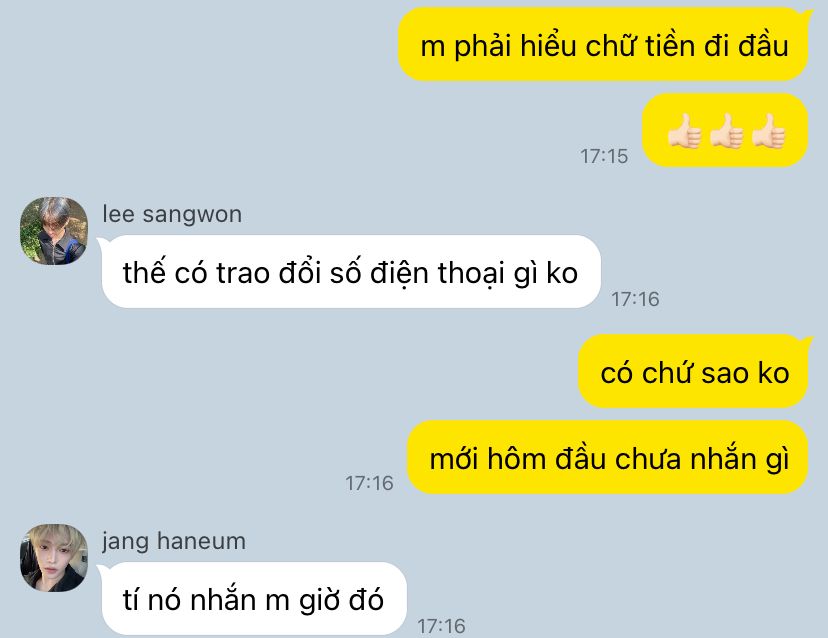This screenshot has height=638, width=828.
Task: Select the yellow bubble "có chứ sao ko"
Action: (x=694, y=371)
